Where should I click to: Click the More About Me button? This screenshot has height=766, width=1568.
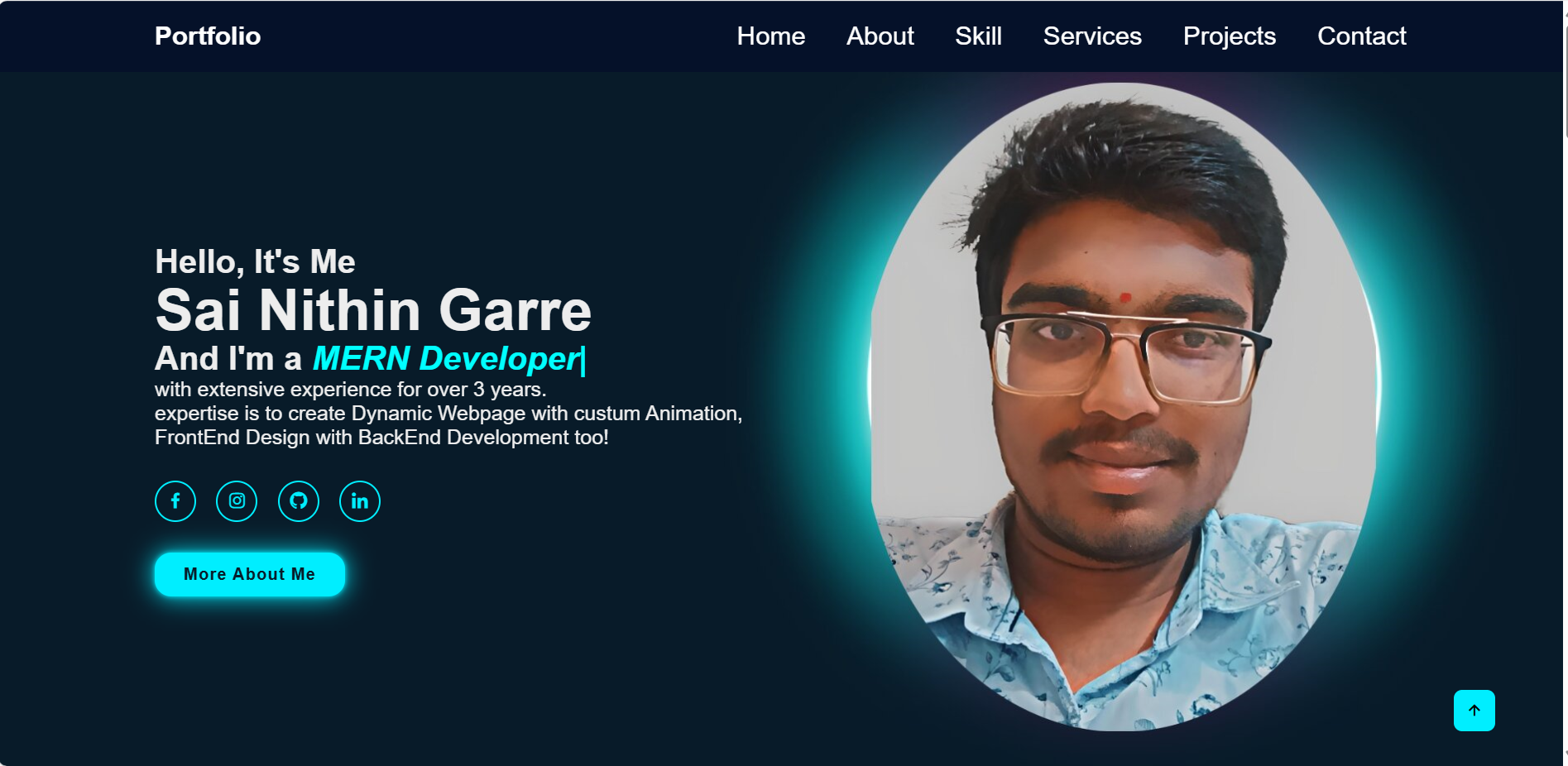pos(249,573)
